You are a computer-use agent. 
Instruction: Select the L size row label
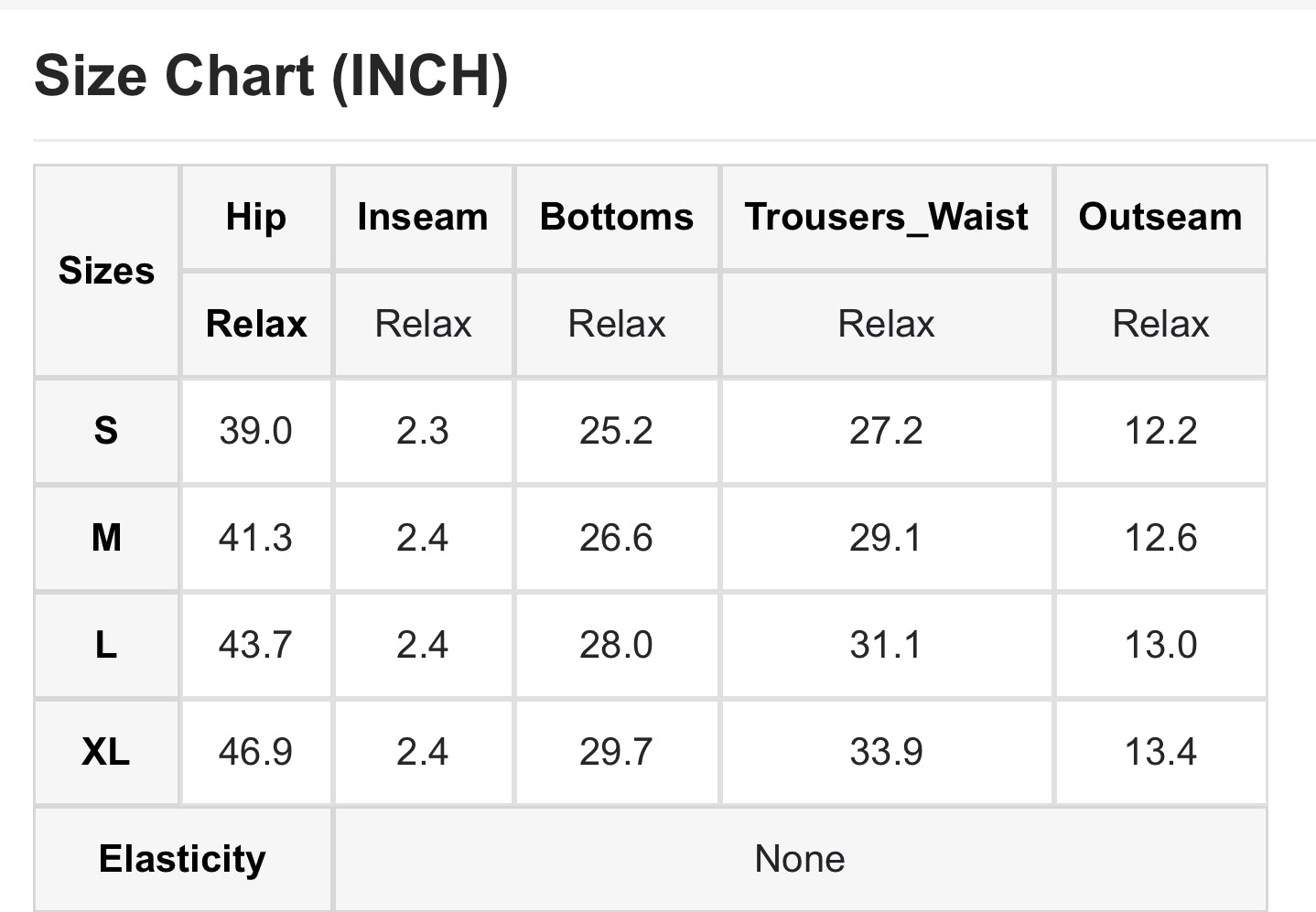point(106,645)
